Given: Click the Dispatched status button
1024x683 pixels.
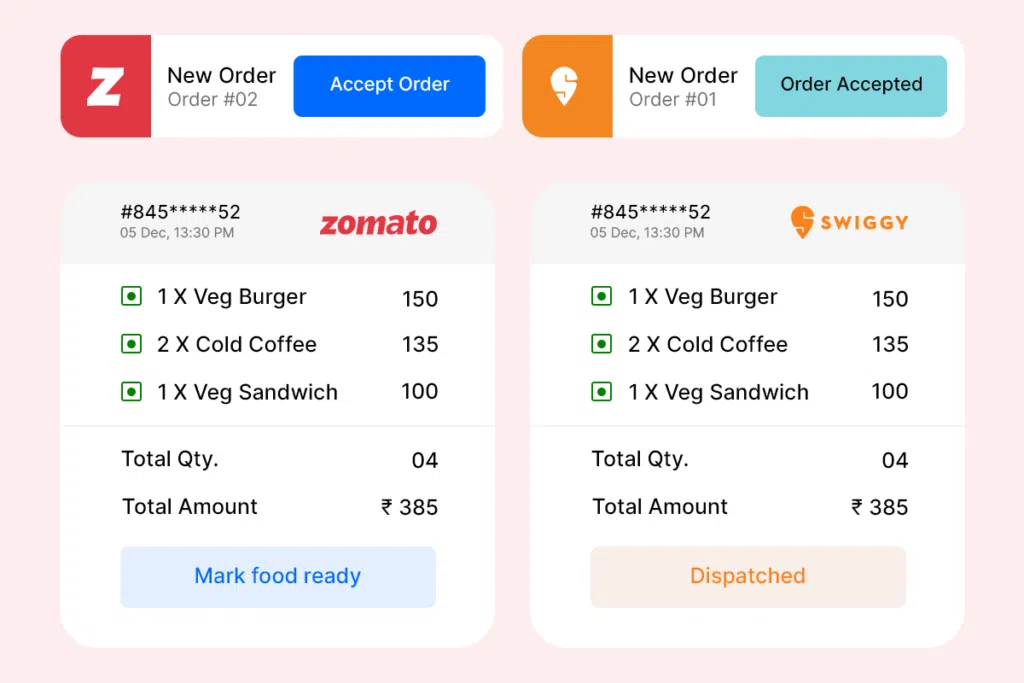Looking at the screenshot, I should [x=748, y=577].
